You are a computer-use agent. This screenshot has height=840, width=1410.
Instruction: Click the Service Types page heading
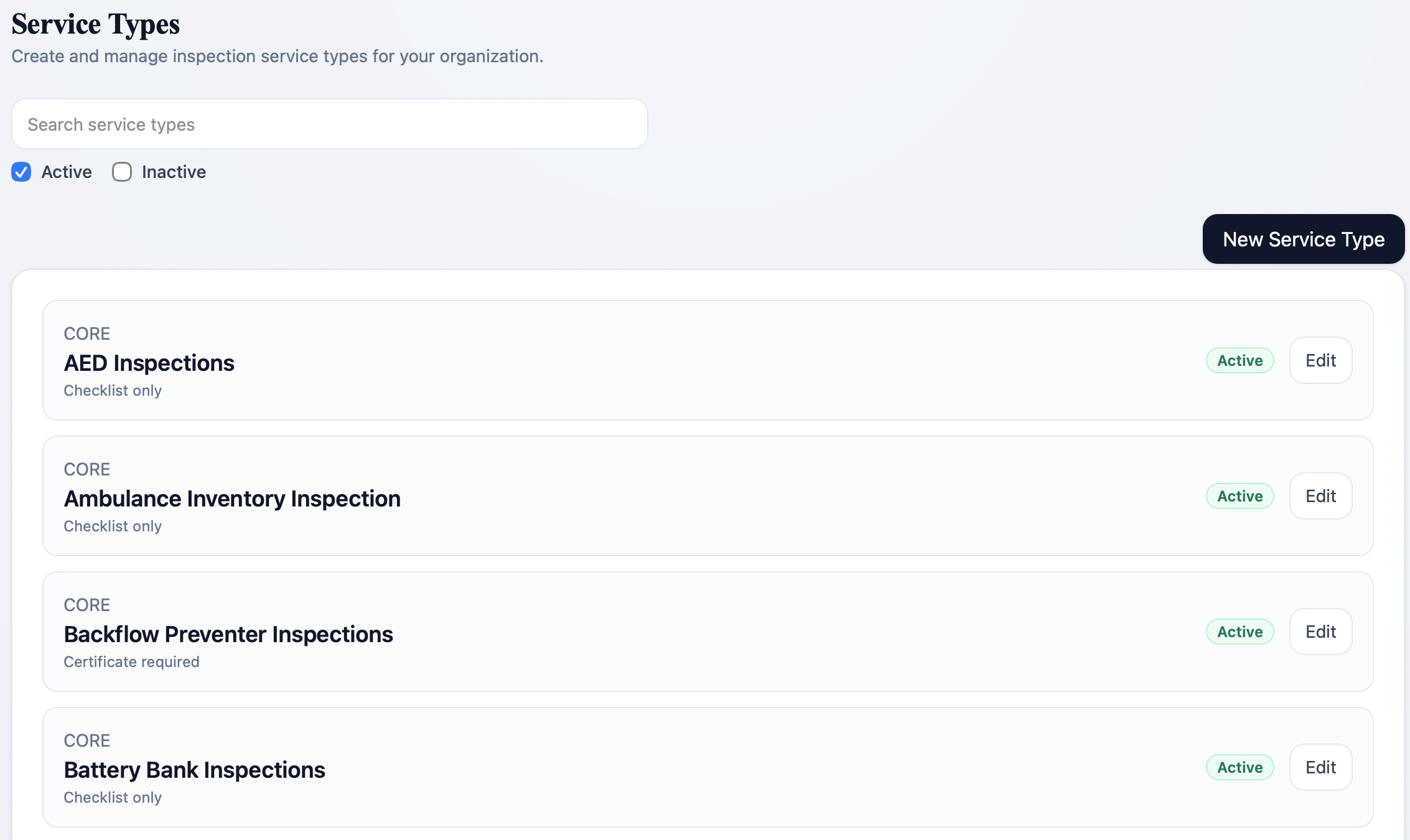96,25
